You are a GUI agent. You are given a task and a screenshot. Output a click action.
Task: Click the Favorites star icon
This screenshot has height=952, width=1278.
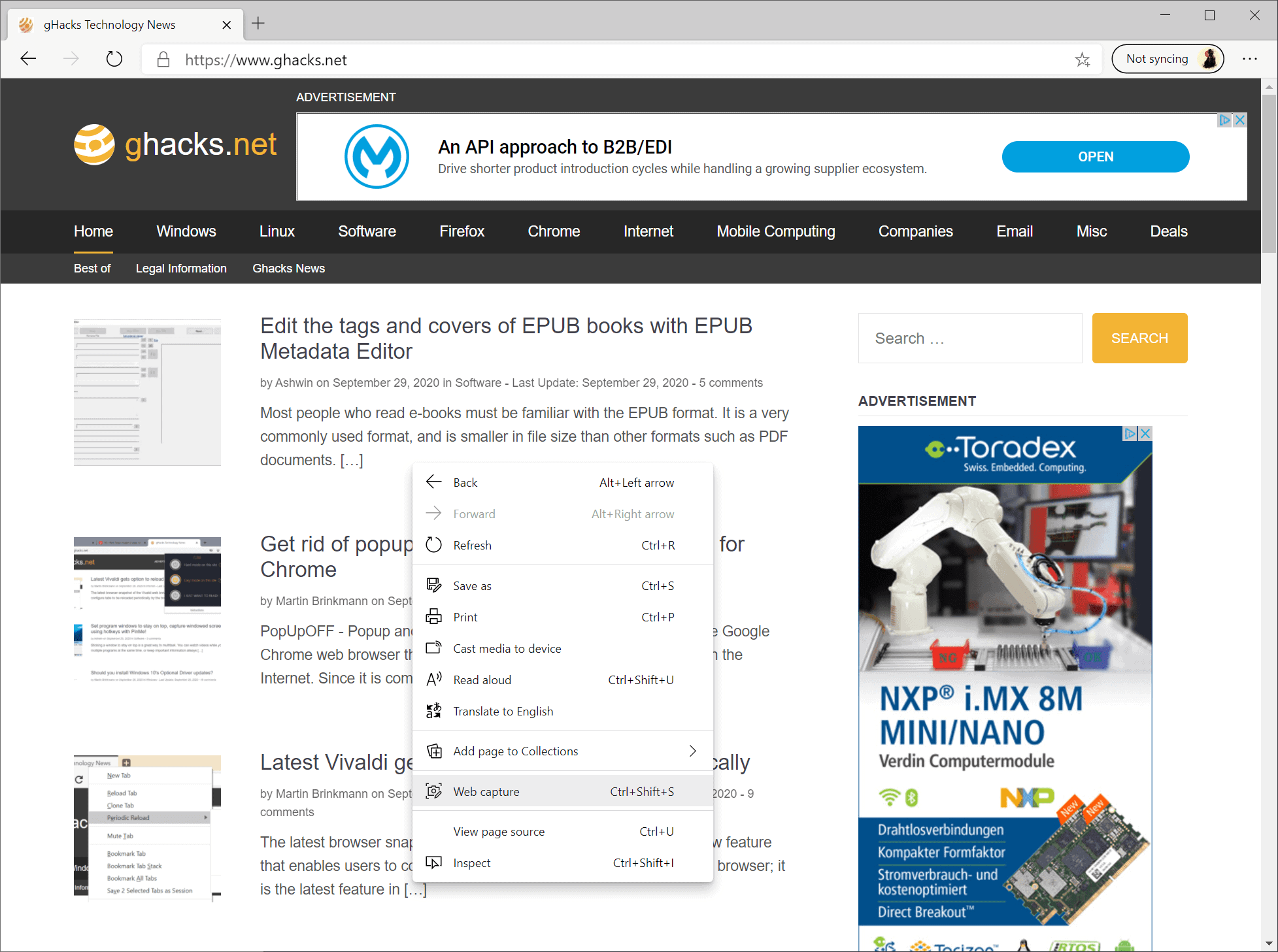tap(1082, 60)
